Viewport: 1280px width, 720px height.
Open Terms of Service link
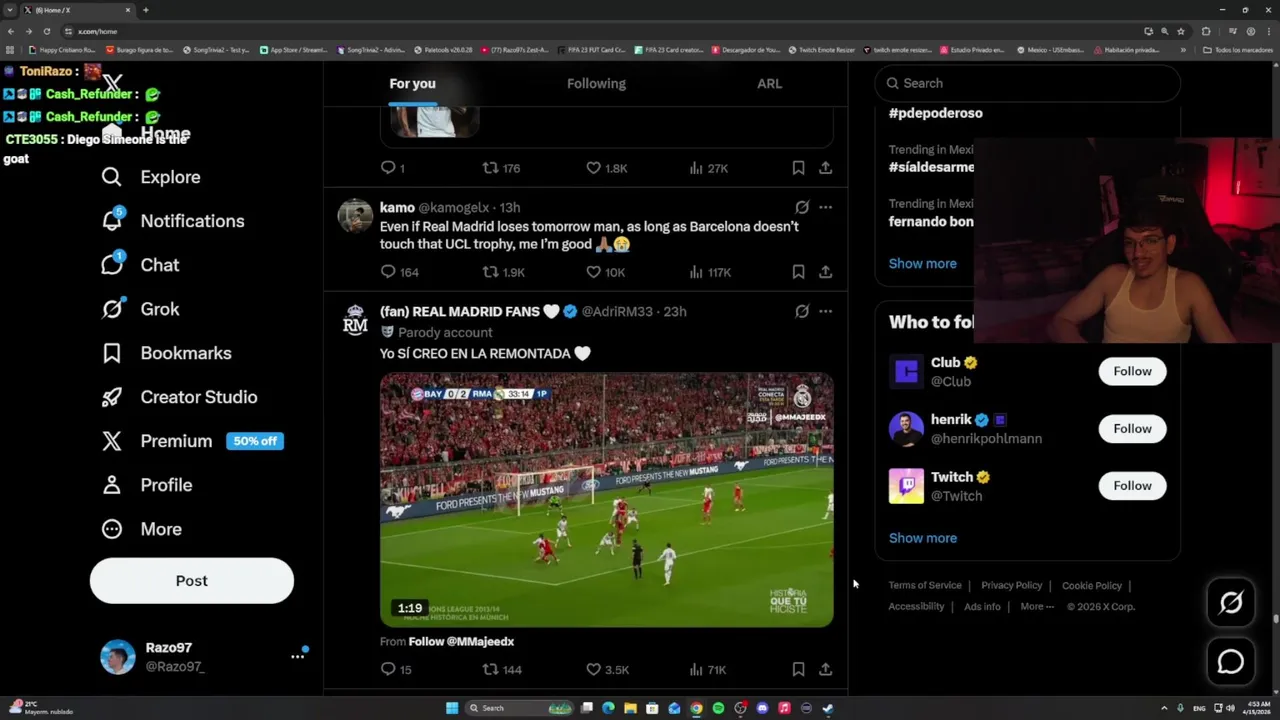pyautogui.click(x=925, y=586)
